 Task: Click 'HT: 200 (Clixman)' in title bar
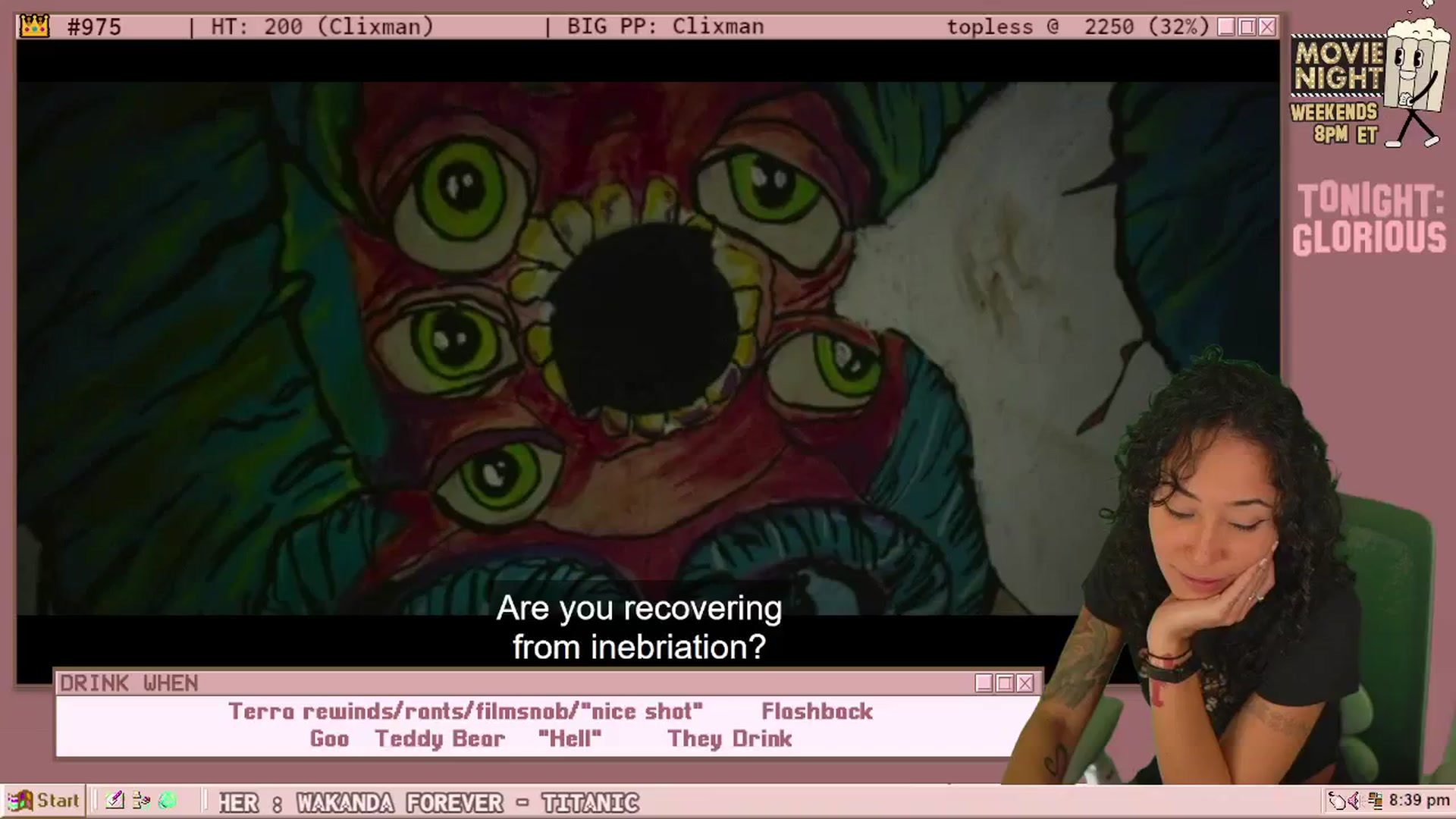tap(322, 27)
